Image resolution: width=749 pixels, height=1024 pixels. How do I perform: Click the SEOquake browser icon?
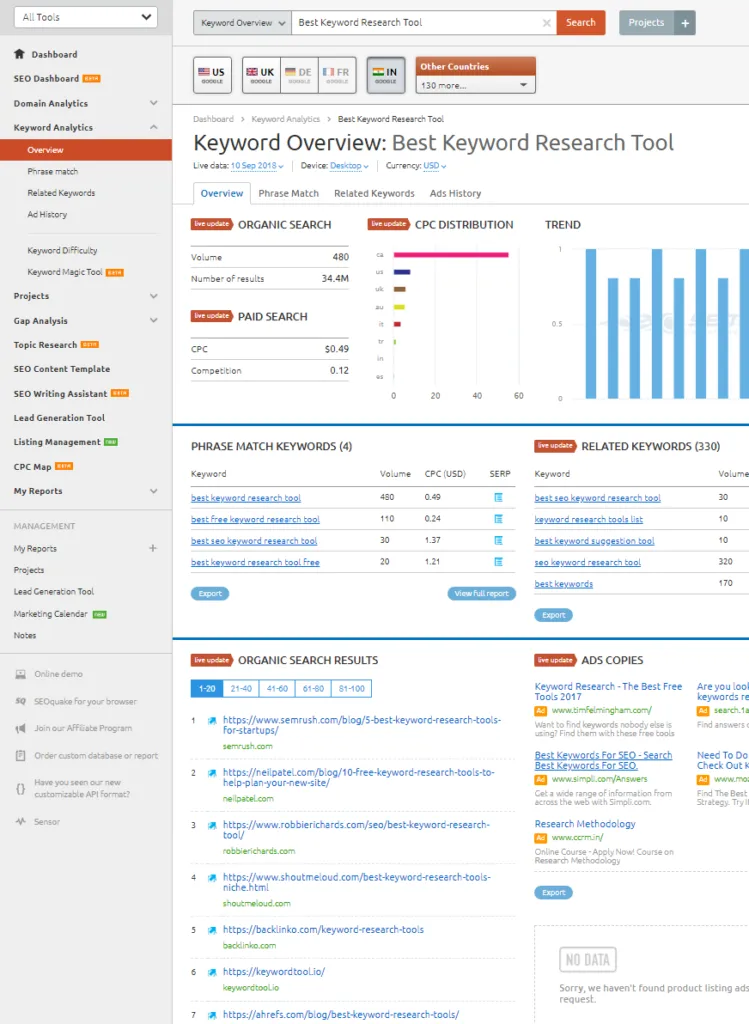(21, 701)
